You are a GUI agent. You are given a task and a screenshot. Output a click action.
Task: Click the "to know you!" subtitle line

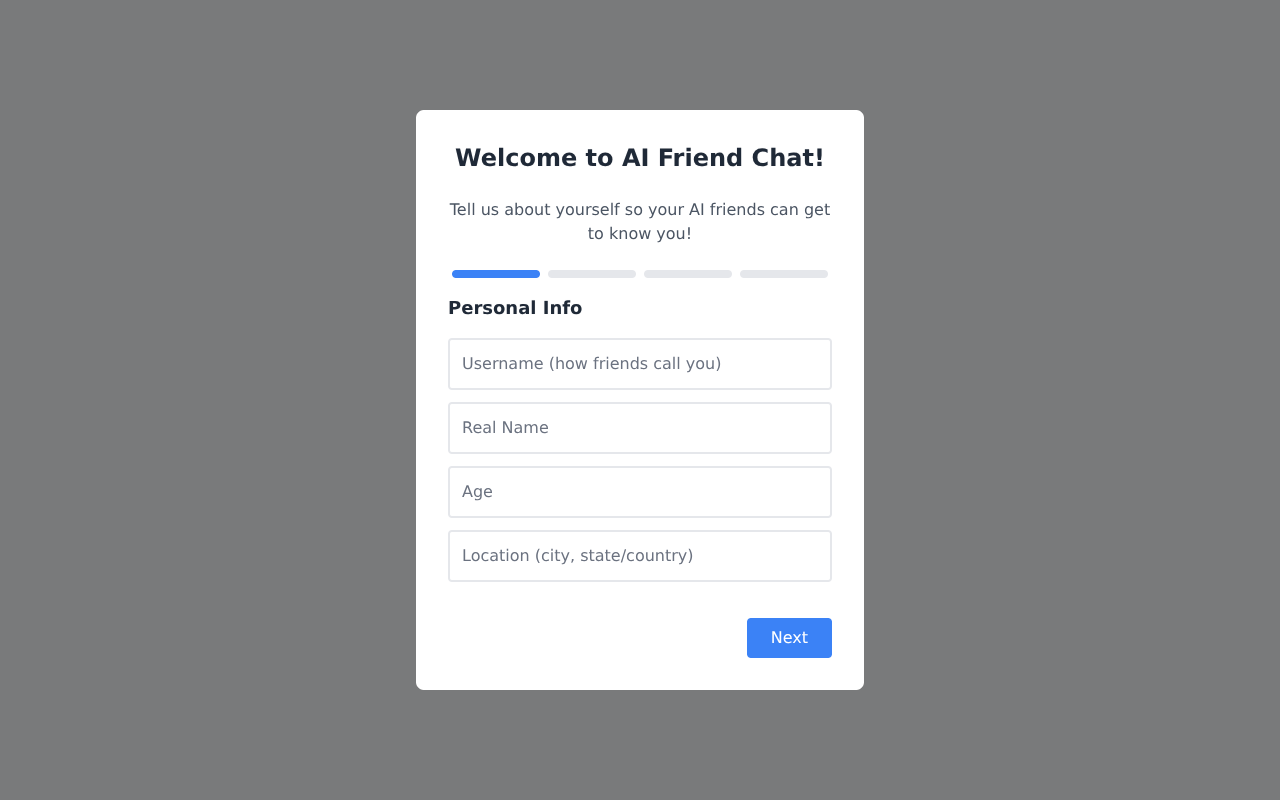tap(640, 234)
